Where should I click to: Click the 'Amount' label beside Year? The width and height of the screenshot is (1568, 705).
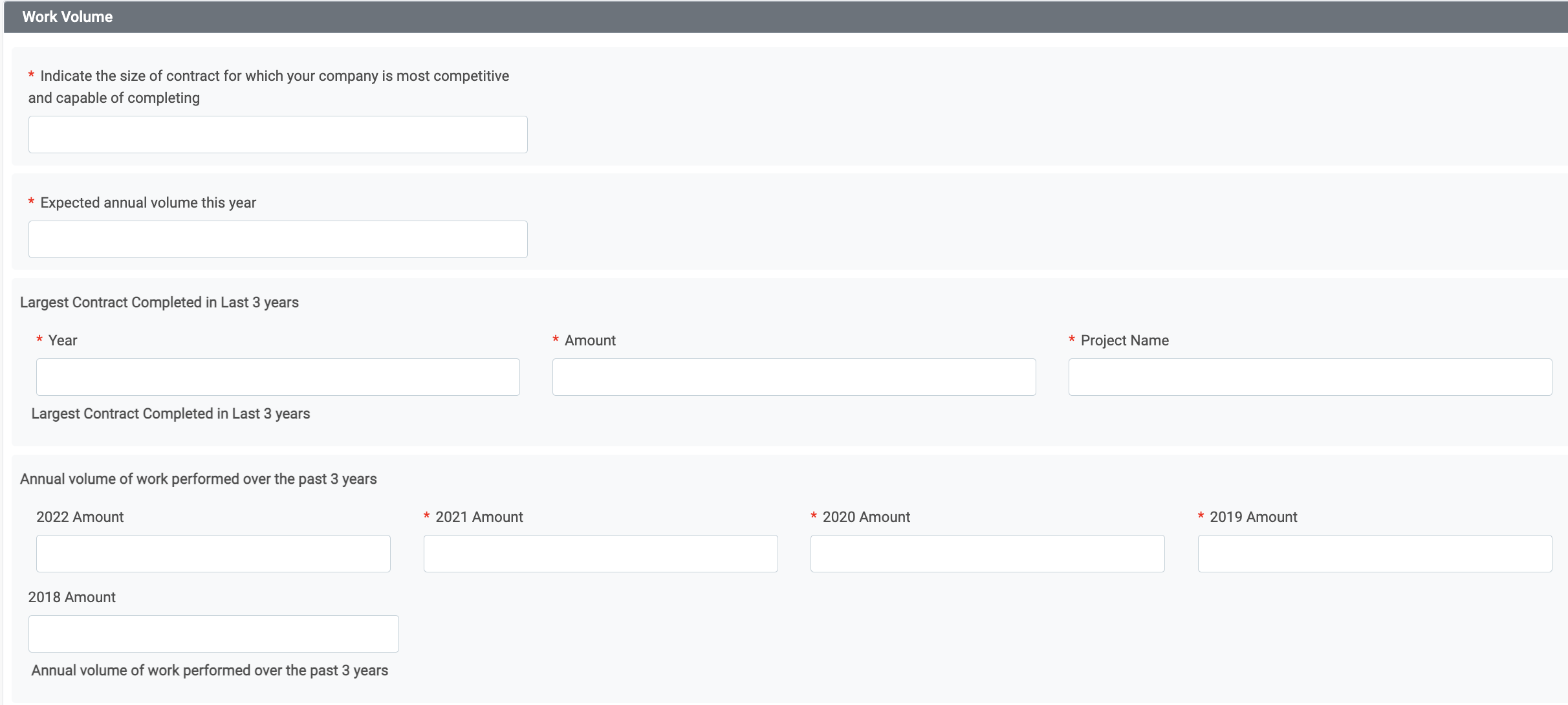click(x=590, y=340)
